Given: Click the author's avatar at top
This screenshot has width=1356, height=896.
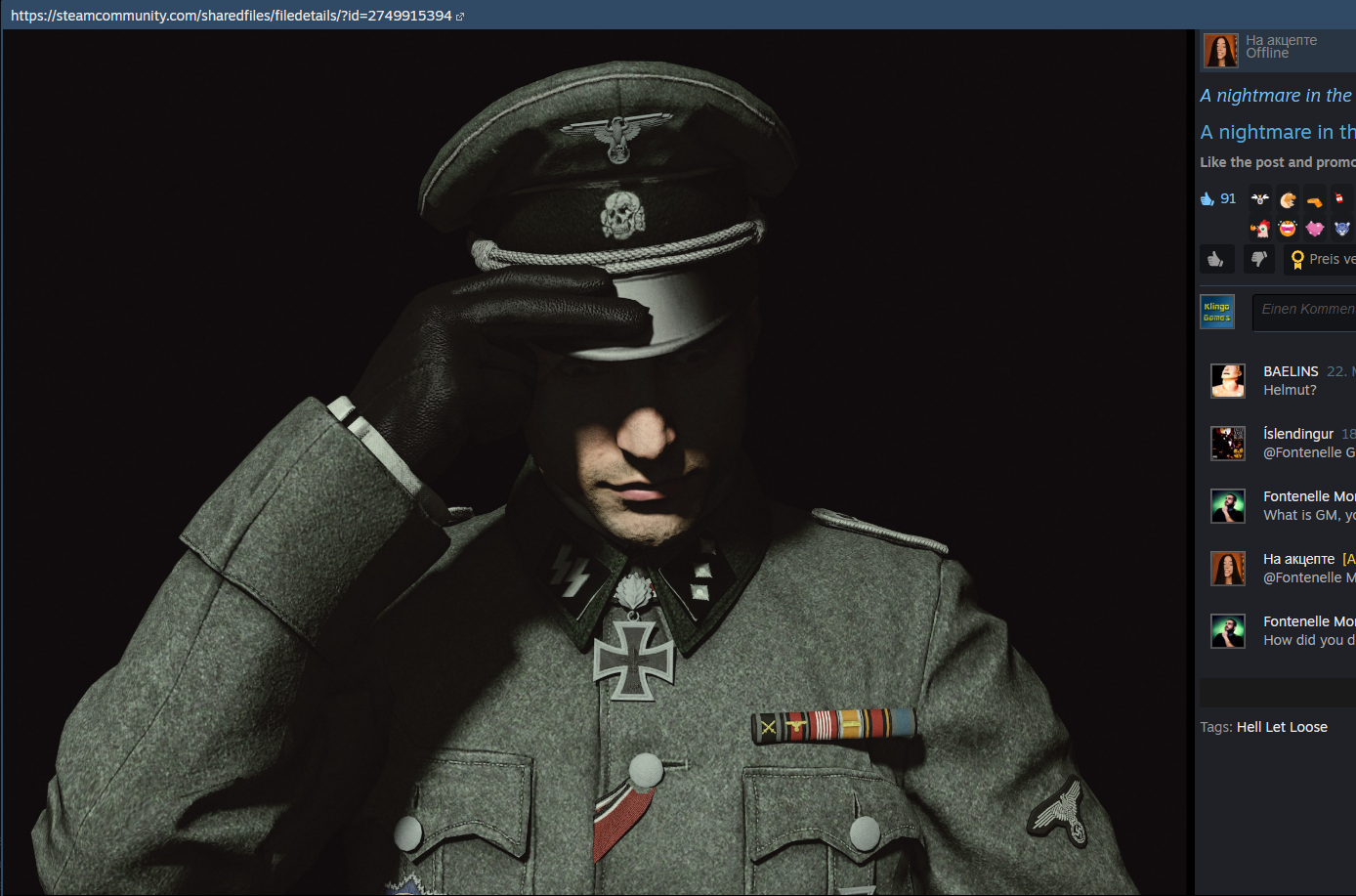Looking at the screenshot, I should point(1220,49).
